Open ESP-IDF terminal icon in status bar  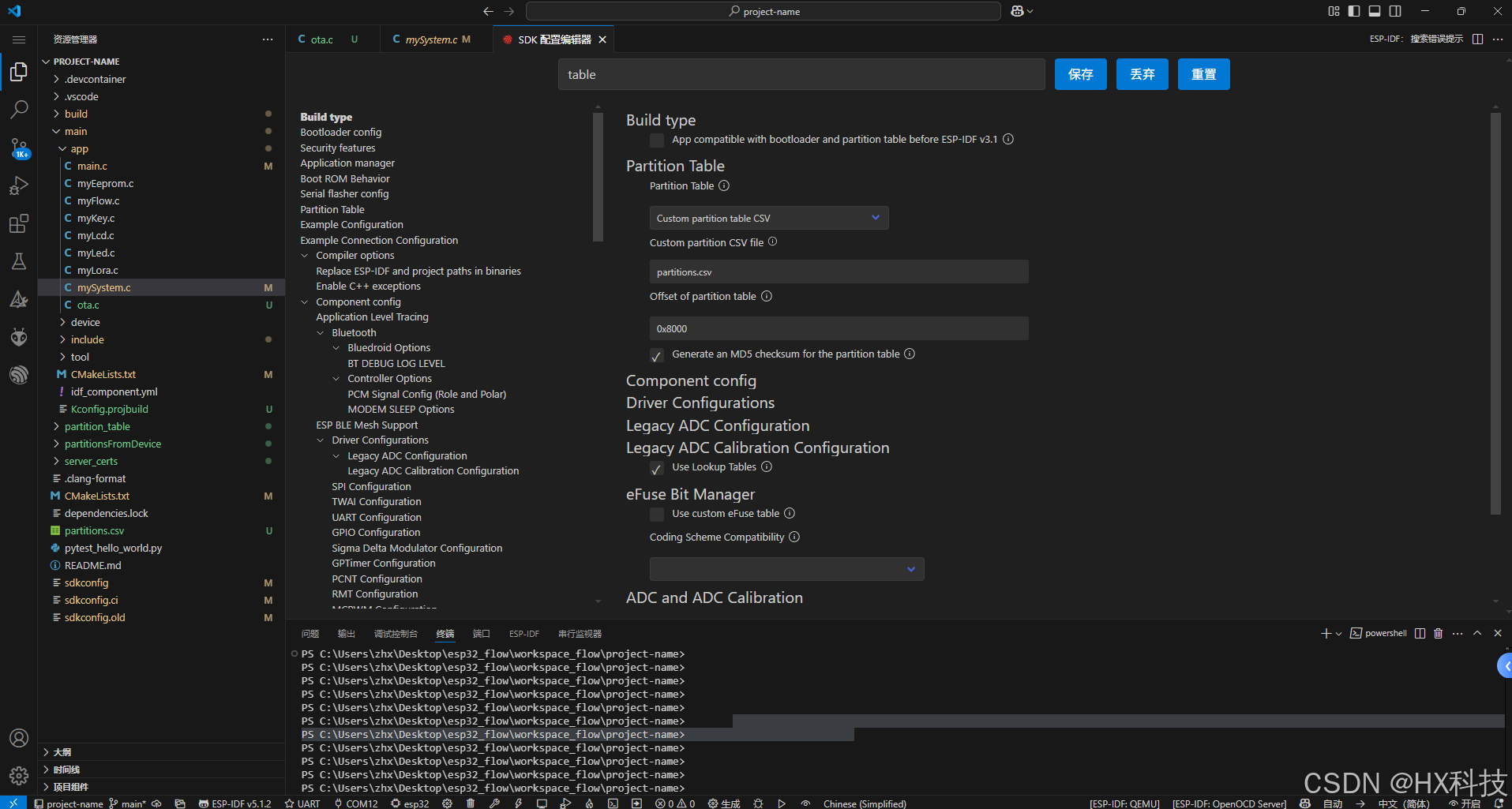tap(613, 803)
